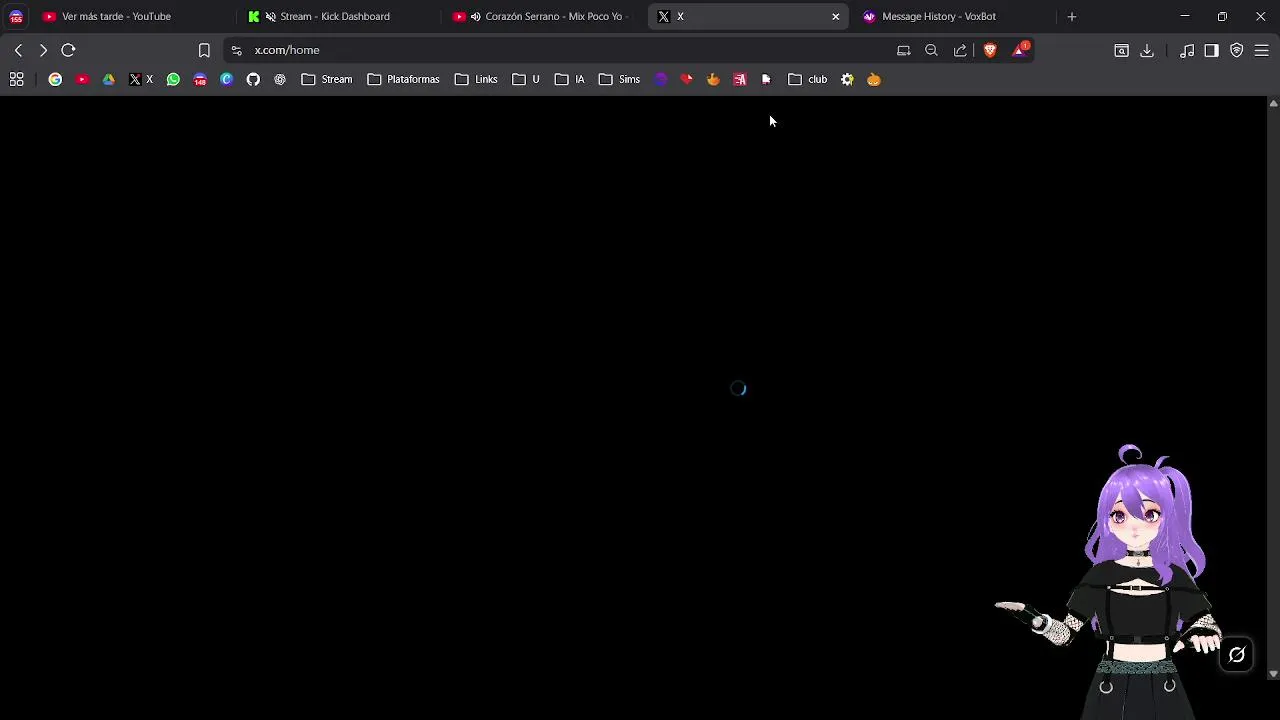Open the orange flame bookmark next to the heart
The height and width of the screenshot is (720, 1280).
point(713,79)
